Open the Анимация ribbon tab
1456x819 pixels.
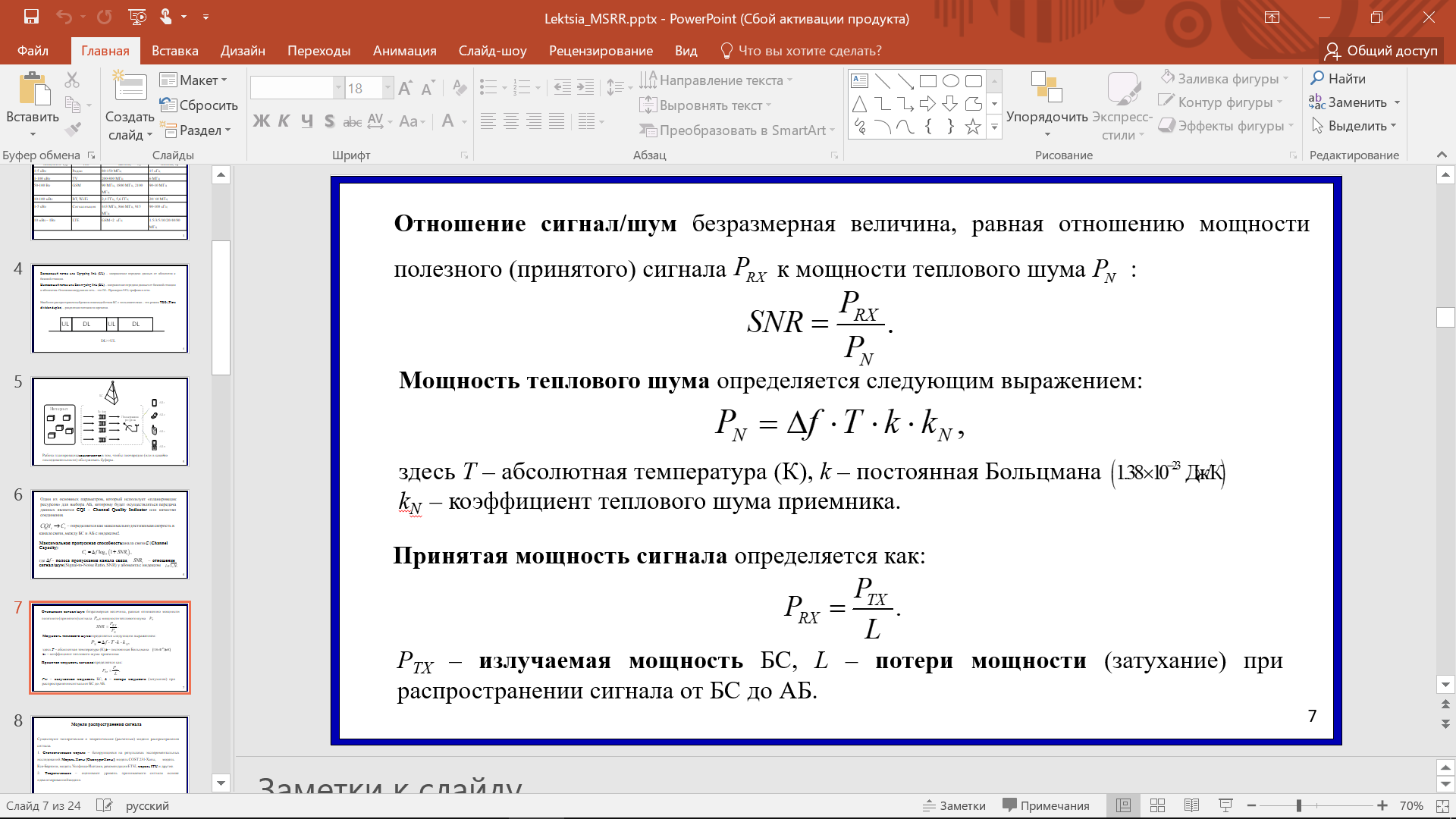click(x=404, y=50)
